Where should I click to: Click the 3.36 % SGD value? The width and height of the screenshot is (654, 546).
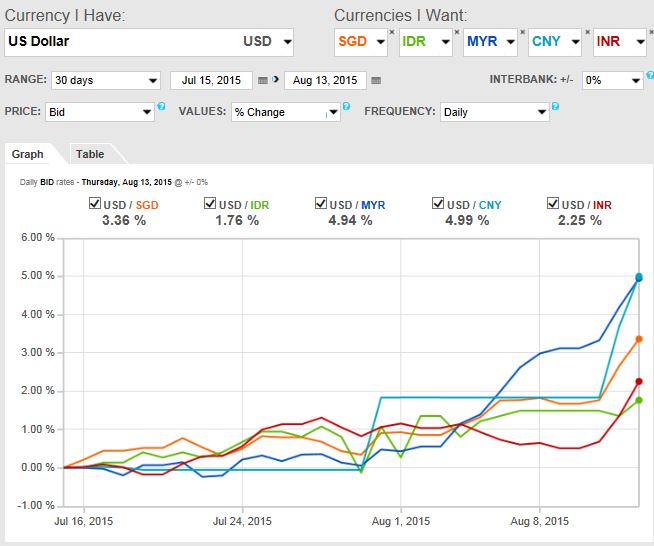click(x=124, y=220)
